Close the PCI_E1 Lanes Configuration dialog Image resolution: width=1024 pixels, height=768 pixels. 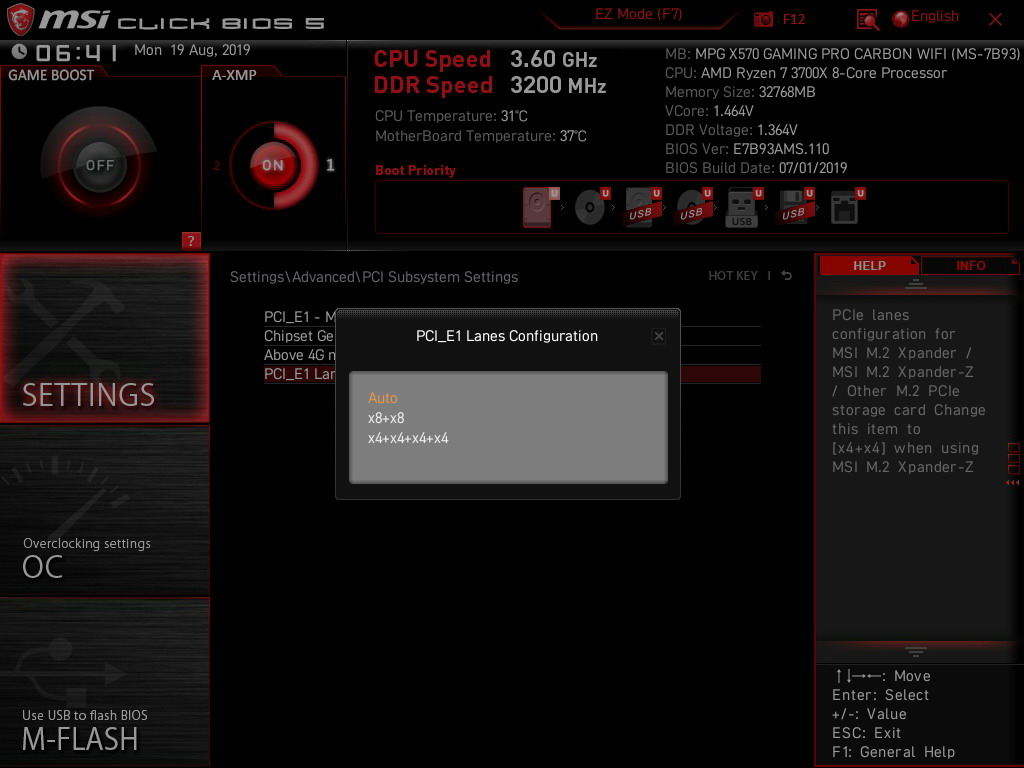[658, 336]
